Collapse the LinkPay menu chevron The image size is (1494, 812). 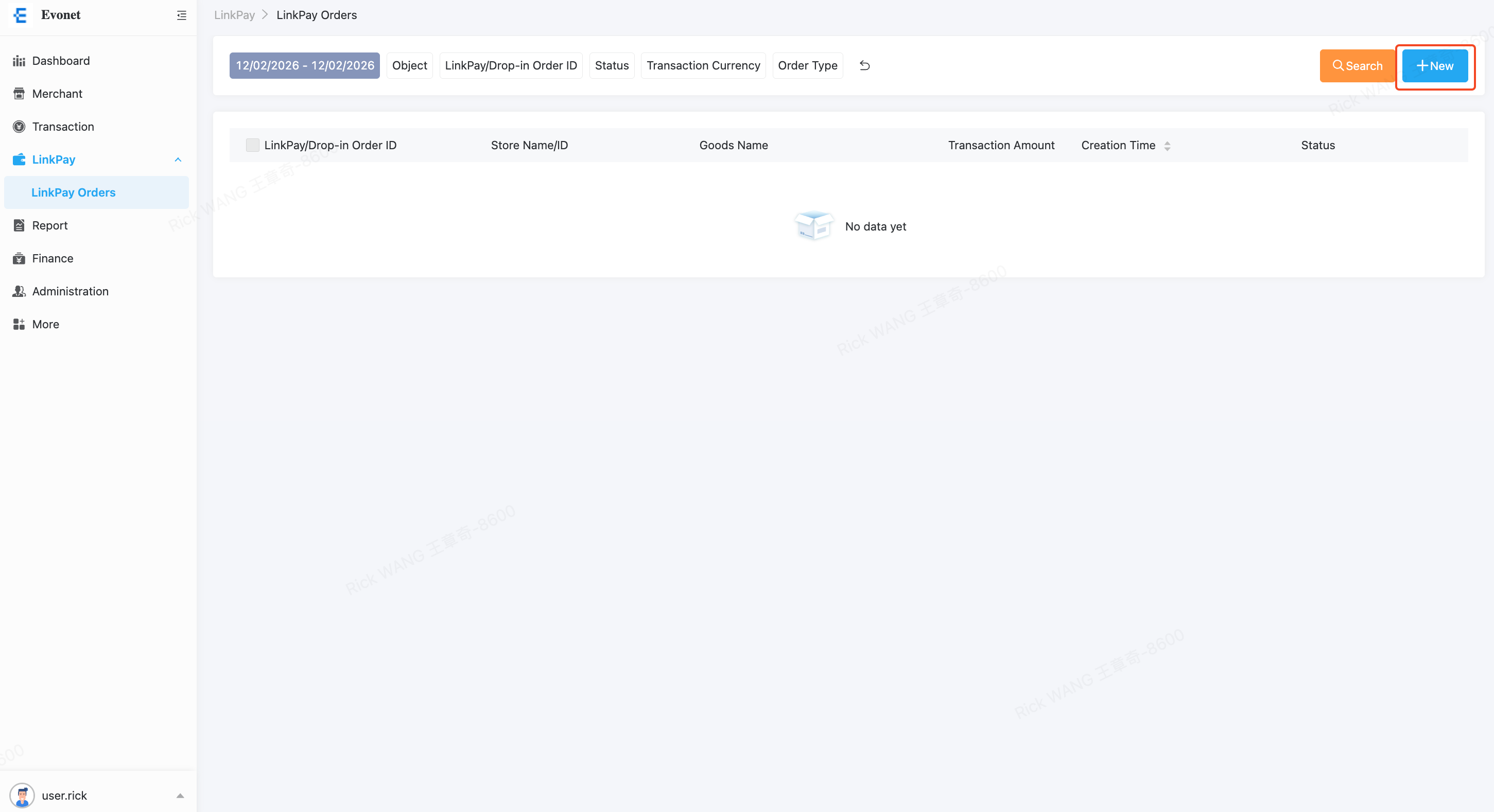pyautogui.click(x=178, y=160)
